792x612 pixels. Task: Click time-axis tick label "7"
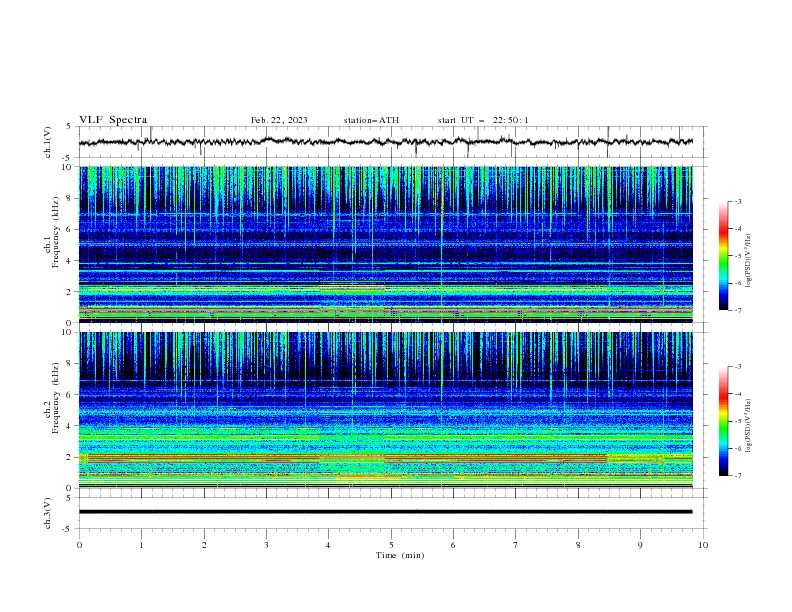515,545
